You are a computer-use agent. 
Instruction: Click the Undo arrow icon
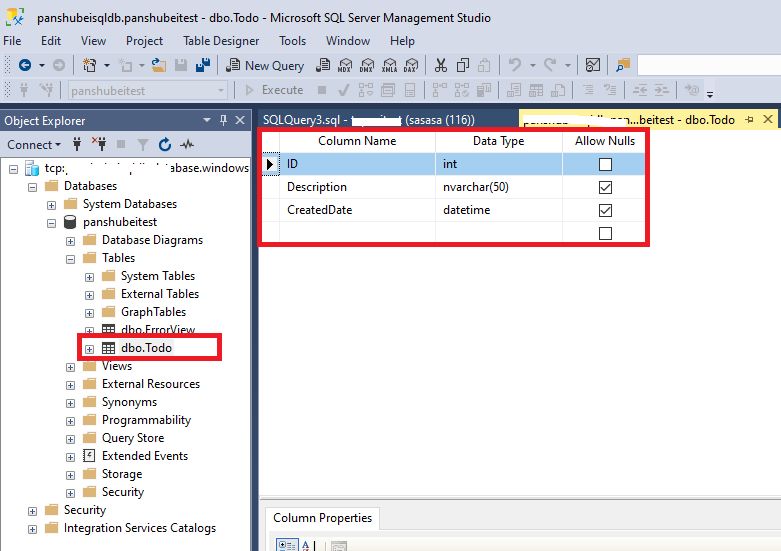(515, 65)
